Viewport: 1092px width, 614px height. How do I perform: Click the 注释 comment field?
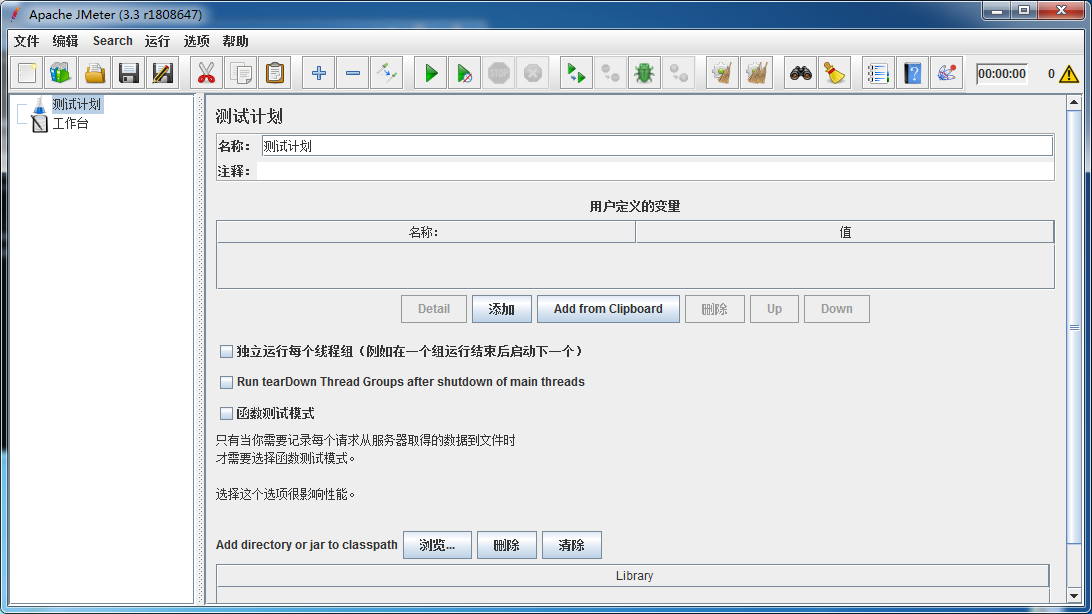click(x=655, y=171)
